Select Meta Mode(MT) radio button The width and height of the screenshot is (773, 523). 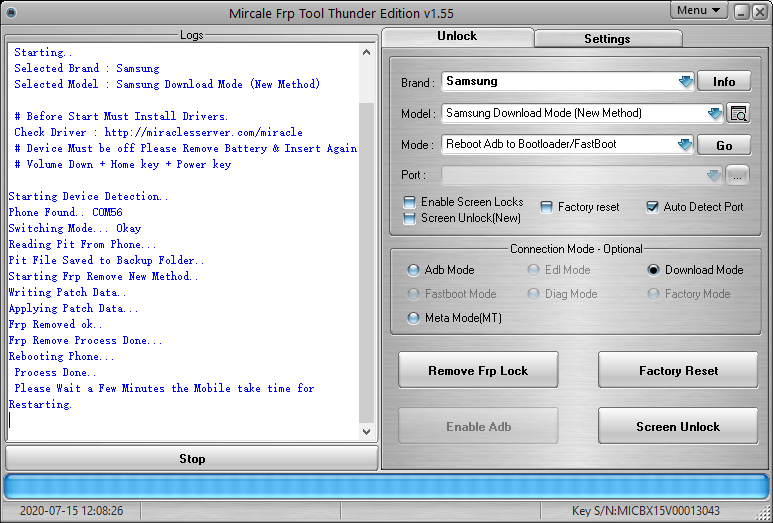pos(413,318)
